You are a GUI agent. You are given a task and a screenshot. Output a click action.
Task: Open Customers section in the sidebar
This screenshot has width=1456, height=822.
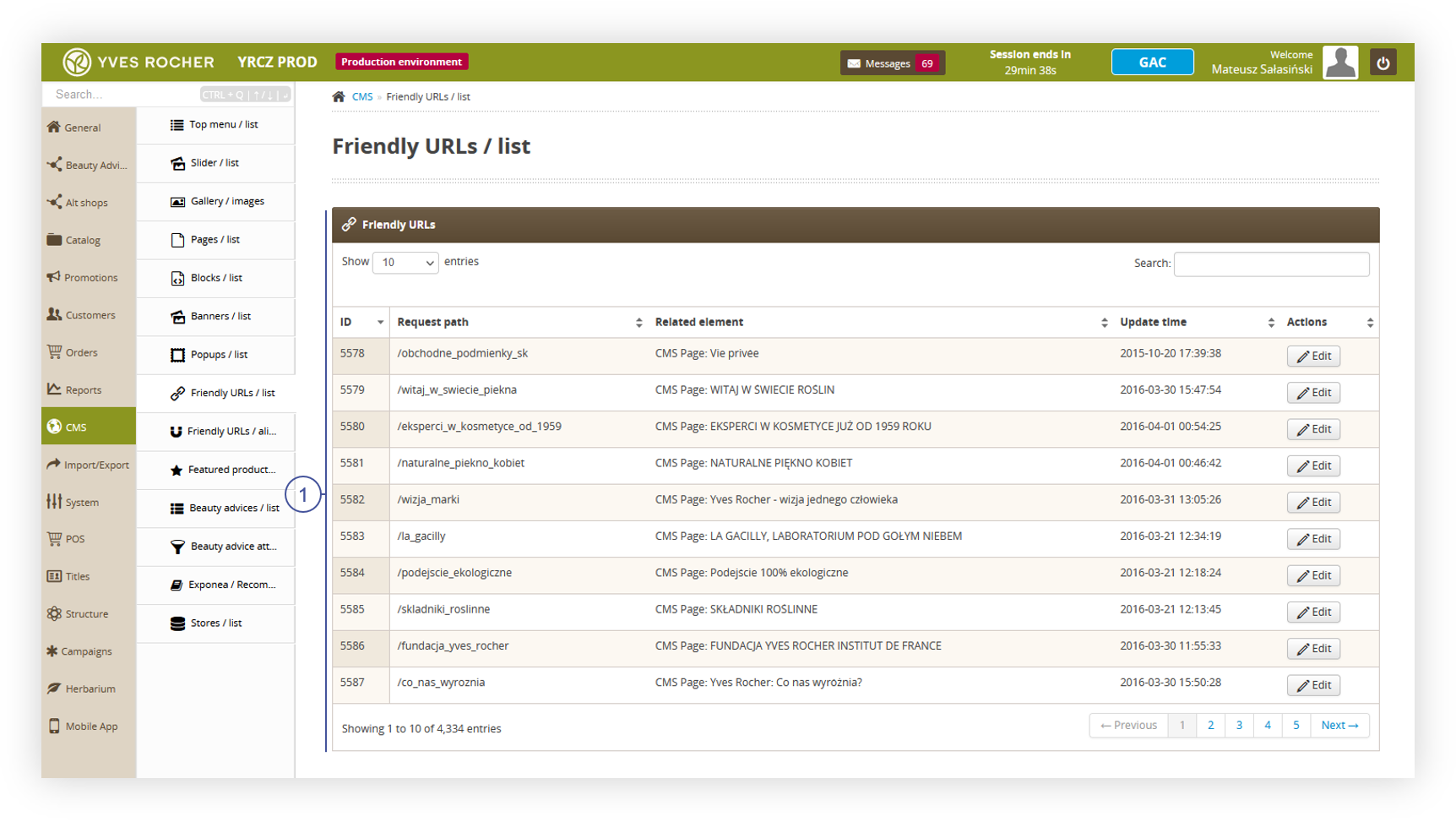(x=89, y=315)
